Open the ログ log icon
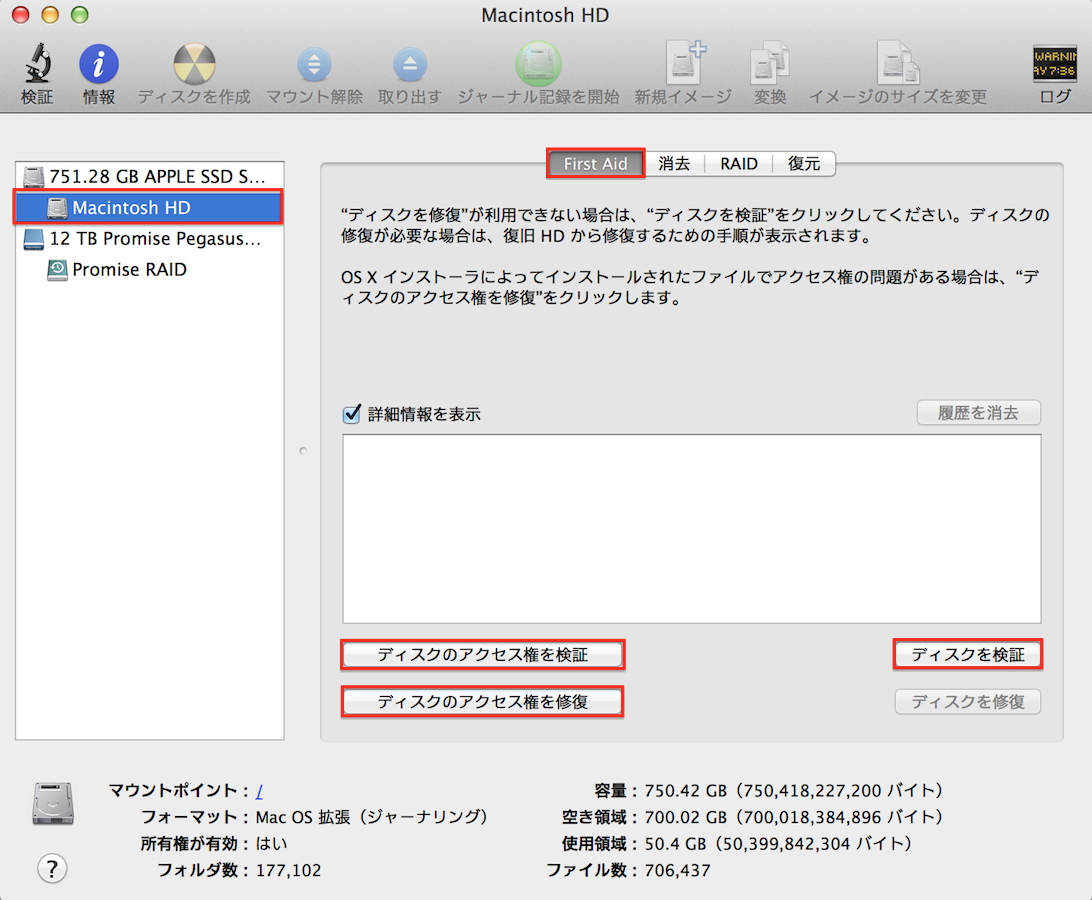The image size is (1092, 900). point(1054,63)
